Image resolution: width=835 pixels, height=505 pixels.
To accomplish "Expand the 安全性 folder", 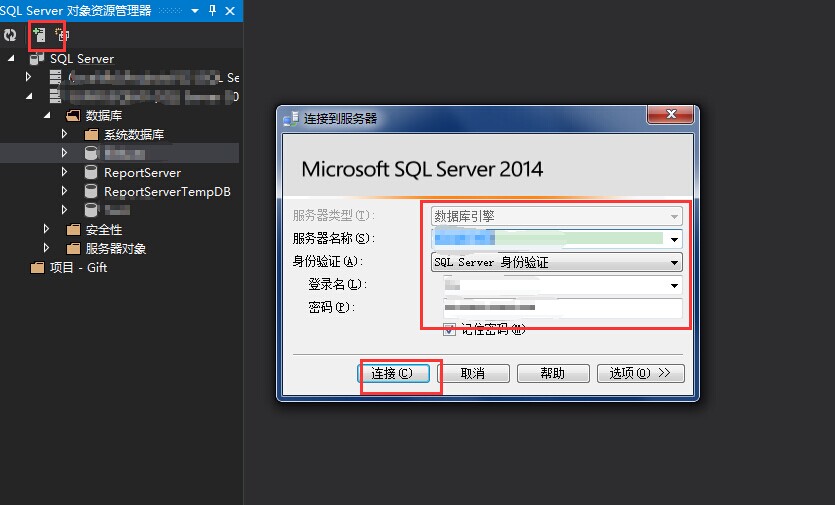I will tap(46, 229).
